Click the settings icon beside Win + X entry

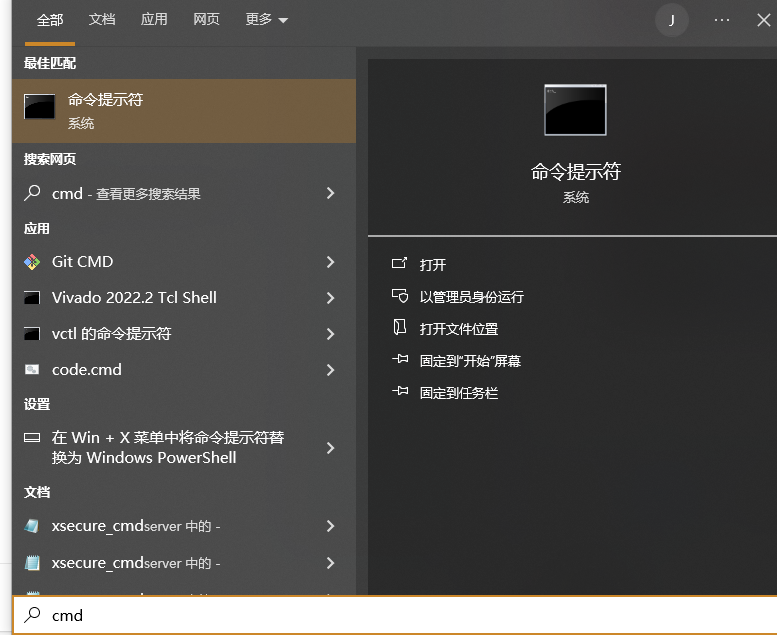pos(32,437)
